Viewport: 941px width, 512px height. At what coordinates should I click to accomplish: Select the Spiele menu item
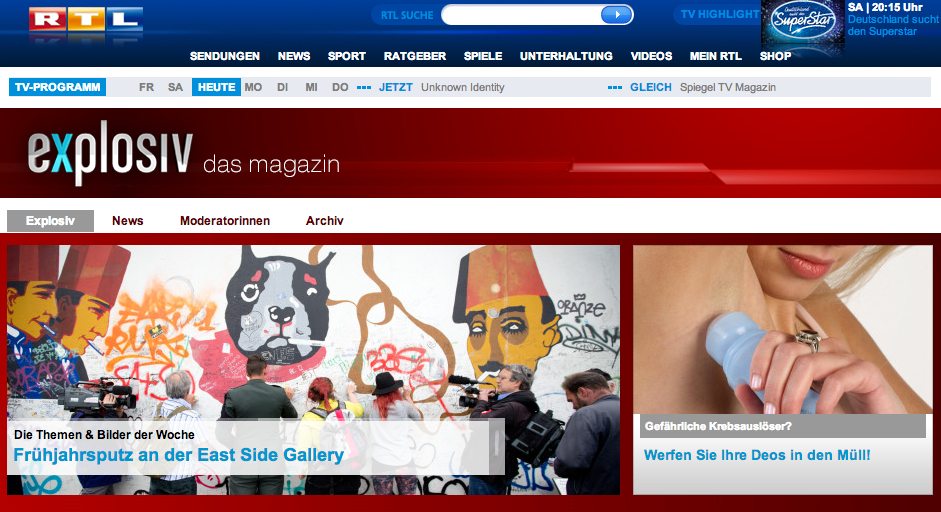tap(483, 56)
